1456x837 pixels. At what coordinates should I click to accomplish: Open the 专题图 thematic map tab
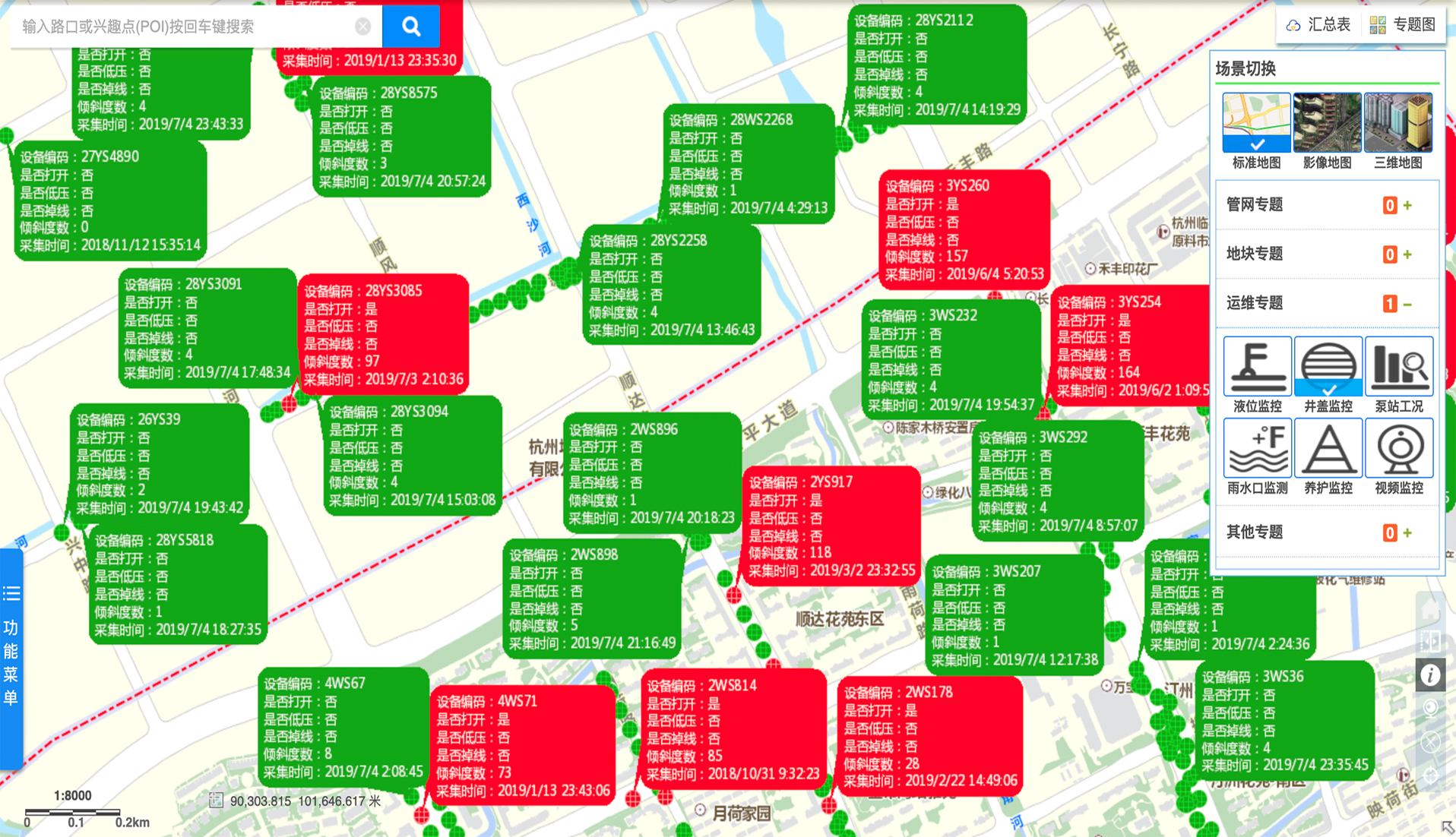click(x=1403, y=25)
